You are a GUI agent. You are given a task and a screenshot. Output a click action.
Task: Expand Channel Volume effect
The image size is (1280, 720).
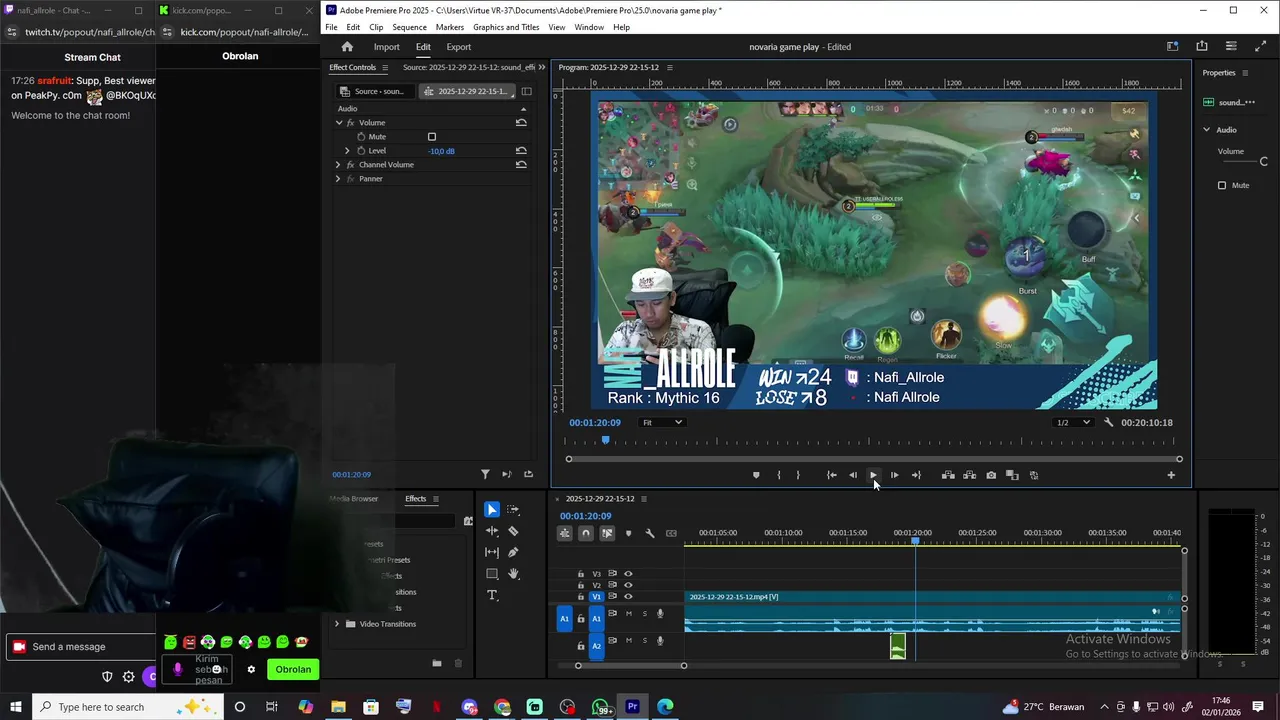click(x=338, y=165)
